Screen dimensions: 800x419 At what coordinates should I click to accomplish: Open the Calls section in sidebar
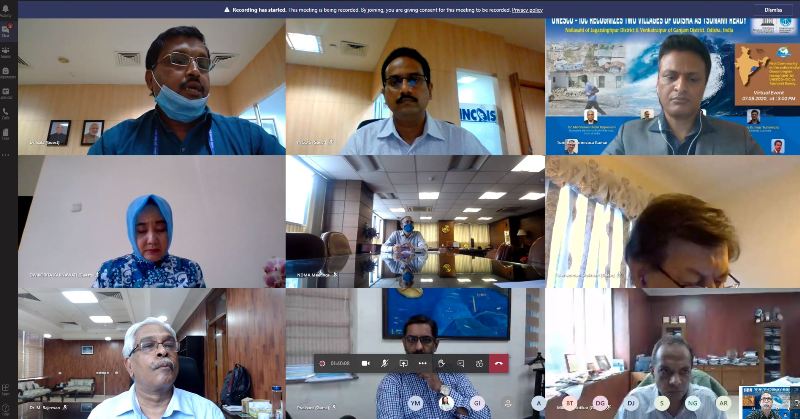(x=6, y=113)
